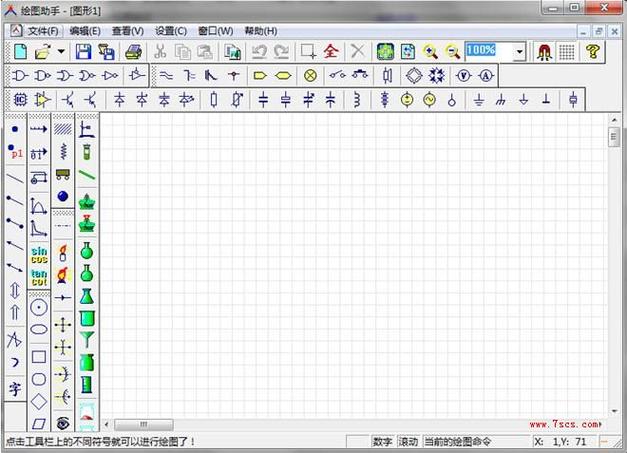Click the Save All icon

[106, 52]
